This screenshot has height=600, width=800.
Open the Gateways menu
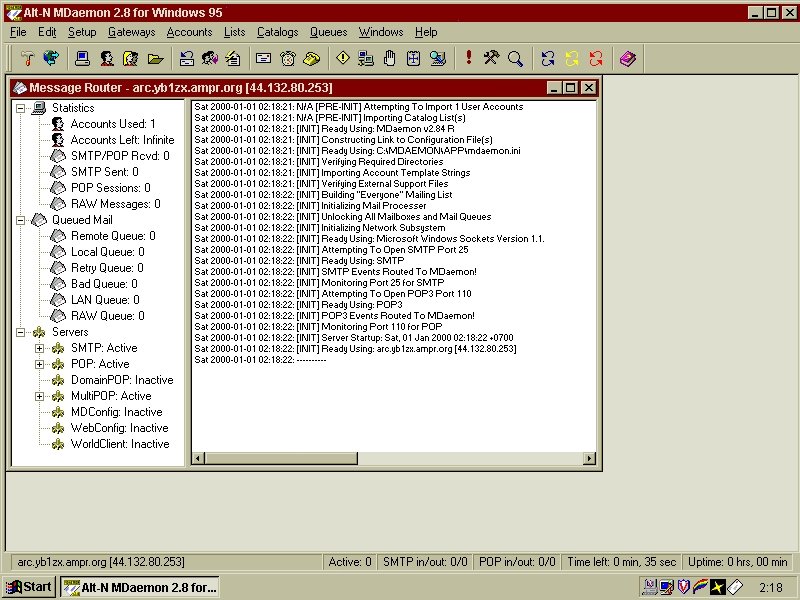132,32
